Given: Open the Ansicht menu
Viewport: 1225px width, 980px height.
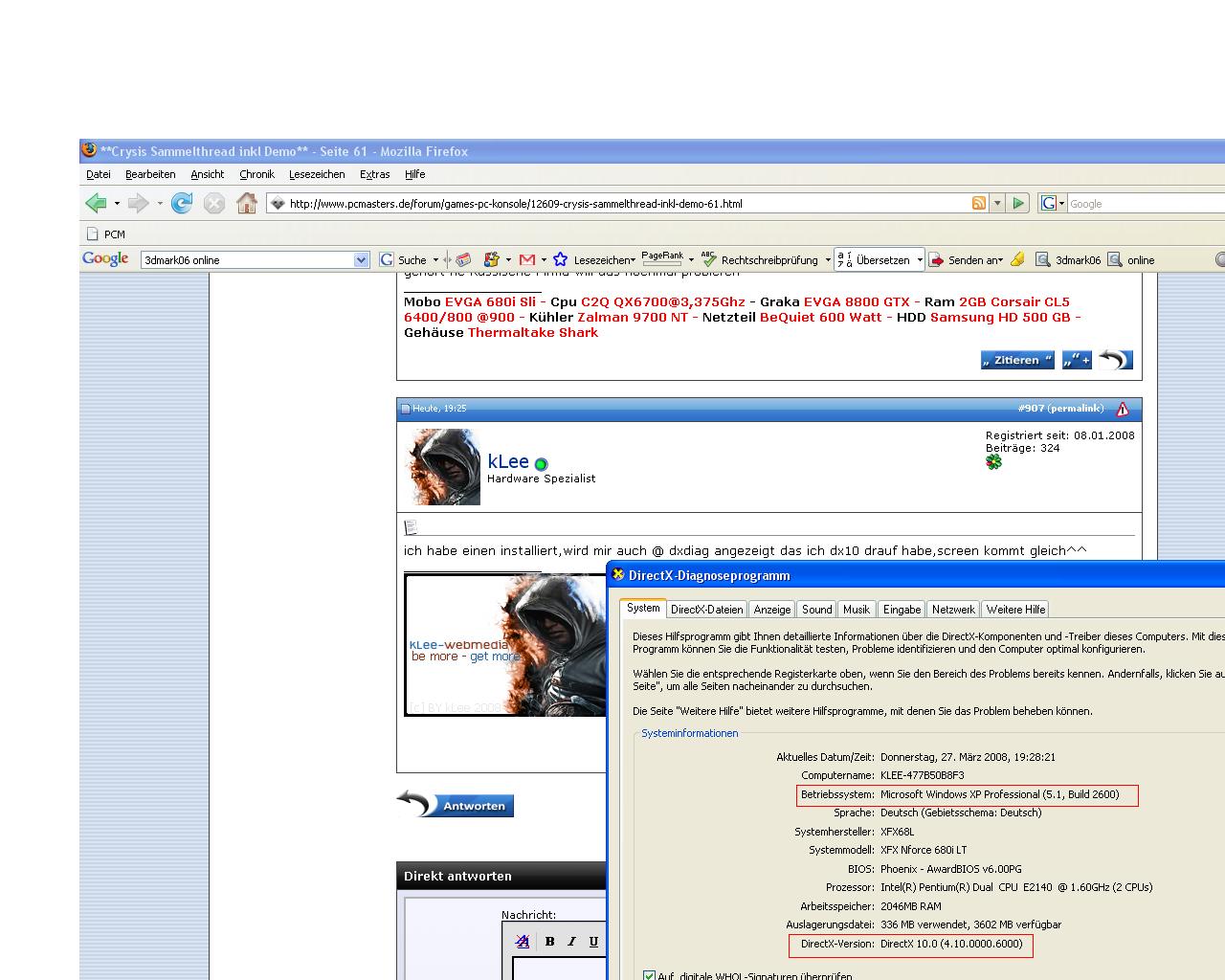Looking at the screenshot, I should point(207,174).
